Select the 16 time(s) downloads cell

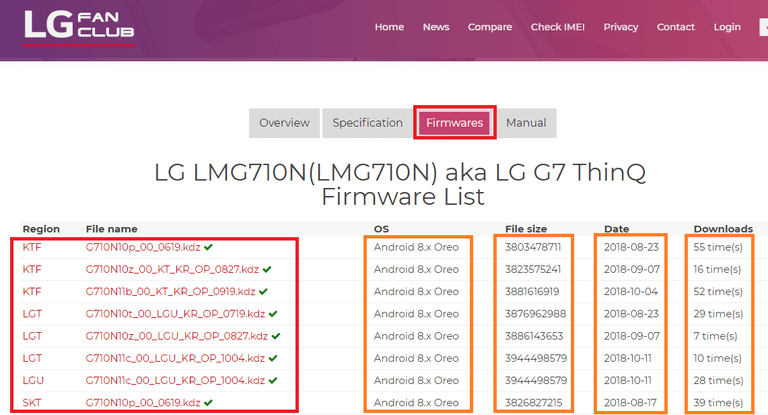point(718,269)
